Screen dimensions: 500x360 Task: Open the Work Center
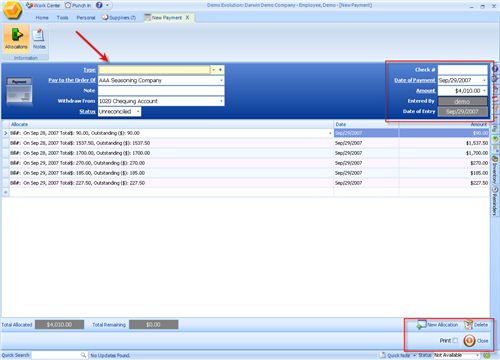43,5
